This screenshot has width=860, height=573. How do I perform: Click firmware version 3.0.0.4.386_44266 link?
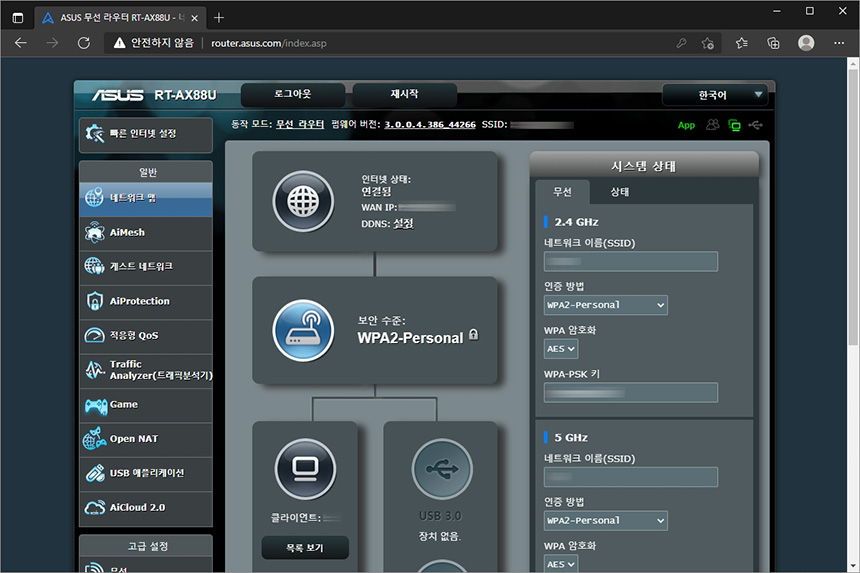pyautogui.click(x=430, y=124)
